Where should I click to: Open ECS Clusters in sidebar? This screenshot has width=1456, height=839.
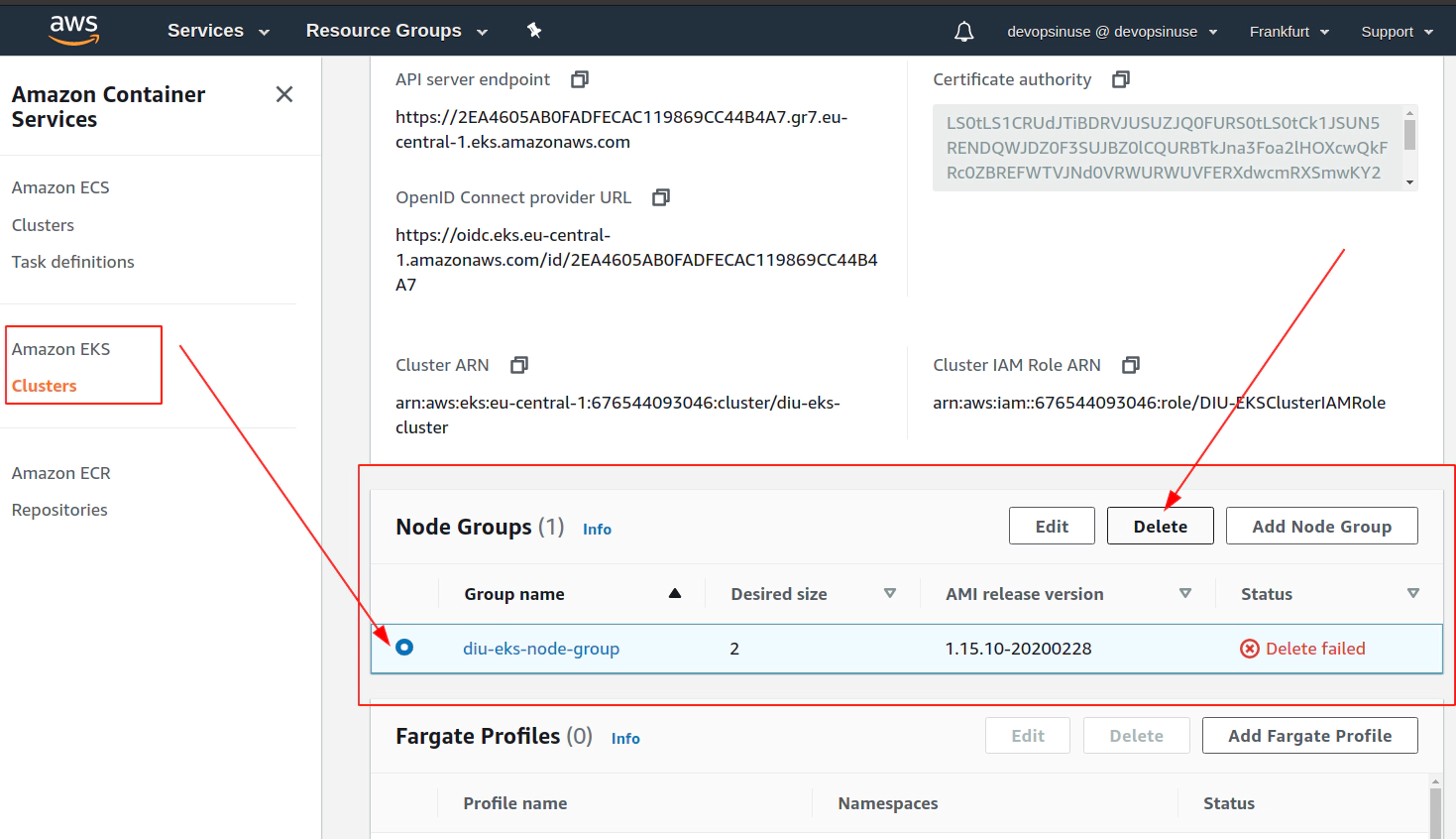click(x=43, y=225)
